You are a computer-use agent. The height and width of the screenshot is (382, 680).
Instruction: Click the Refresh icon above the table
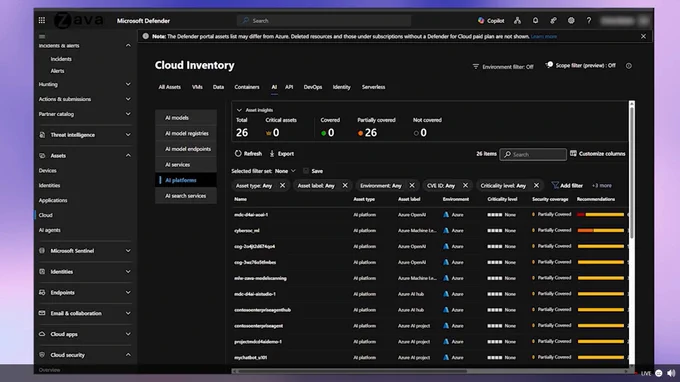click(238, 153)
